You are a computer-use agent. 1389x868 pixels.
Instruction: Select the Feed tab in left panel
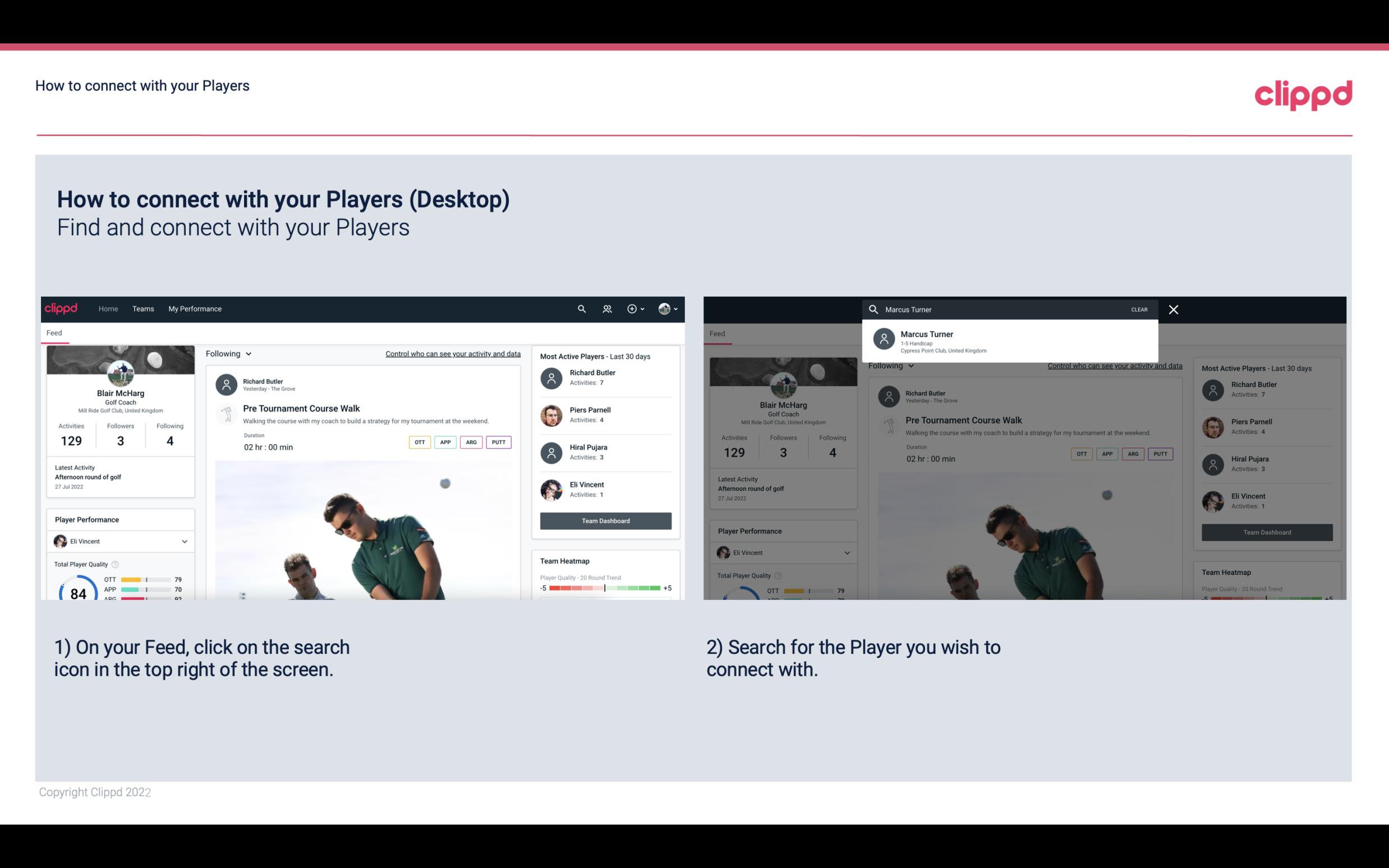[54, 333]
